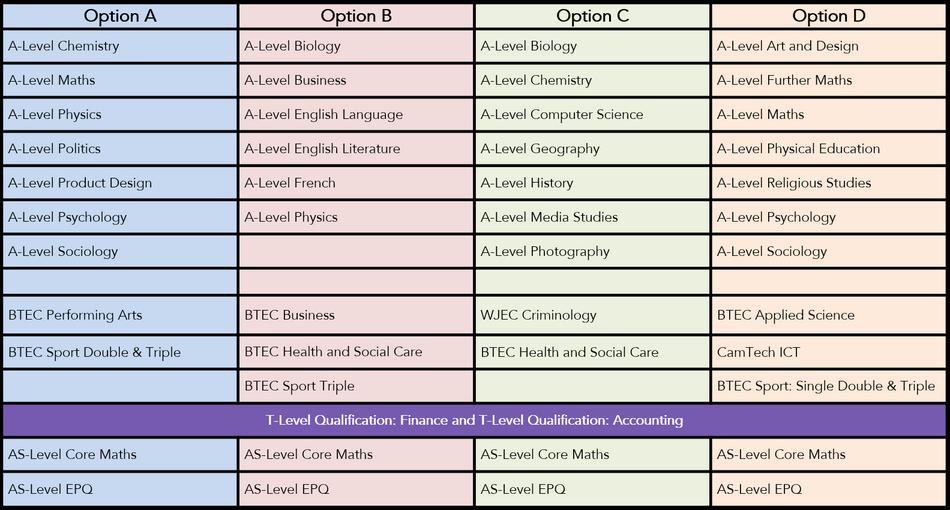Click A-Level Media Studies entry
The width and height of the screenshot is (950, 510).
549,217
